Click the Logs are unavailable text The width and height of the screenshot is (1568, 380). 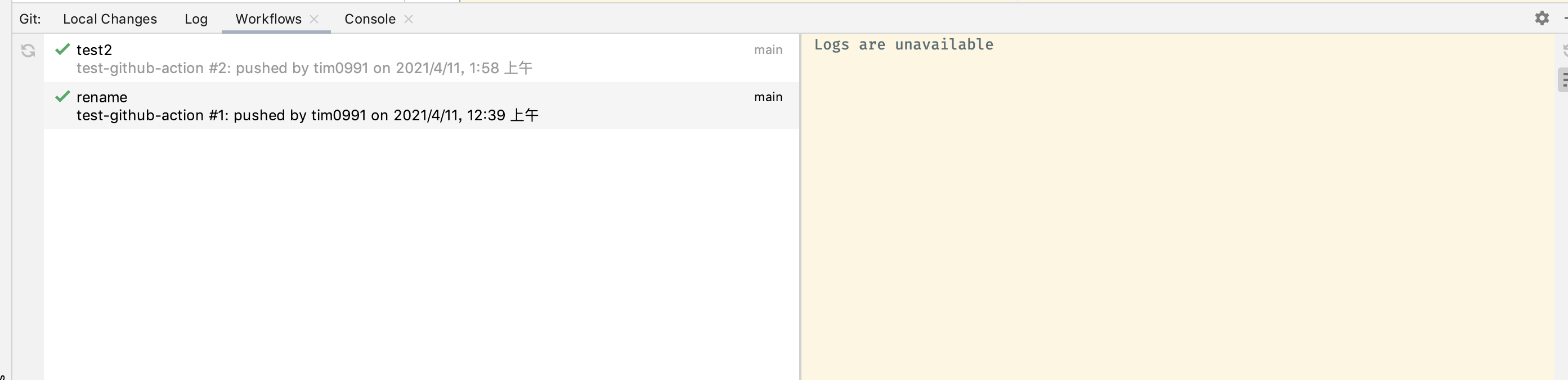(903, 44)
